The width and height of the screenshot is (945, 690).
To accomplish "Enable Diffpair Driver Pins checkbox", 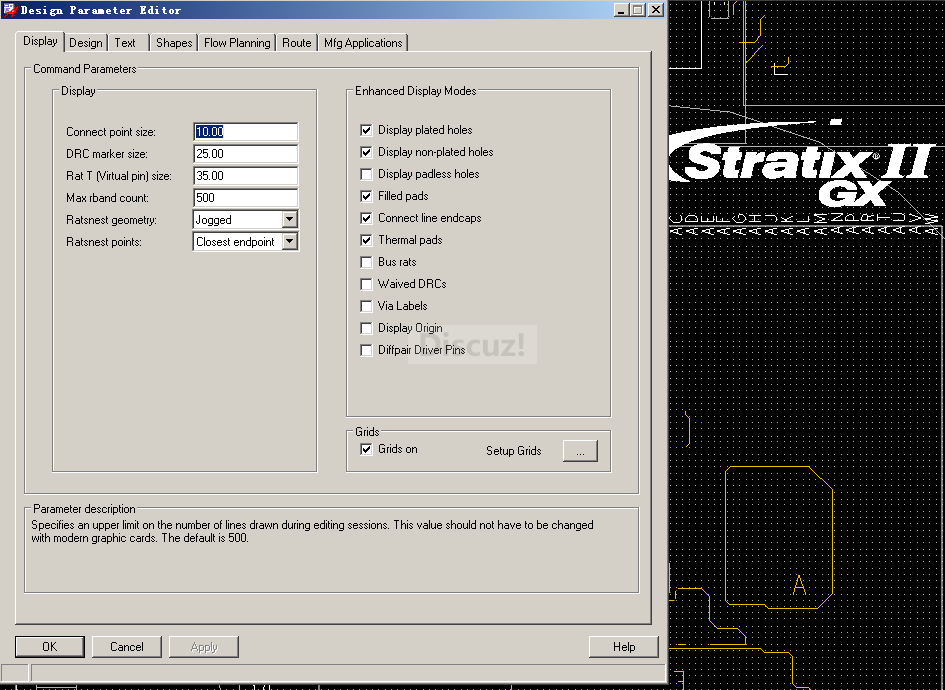I will pyautogui.click(x=366, y=350).
